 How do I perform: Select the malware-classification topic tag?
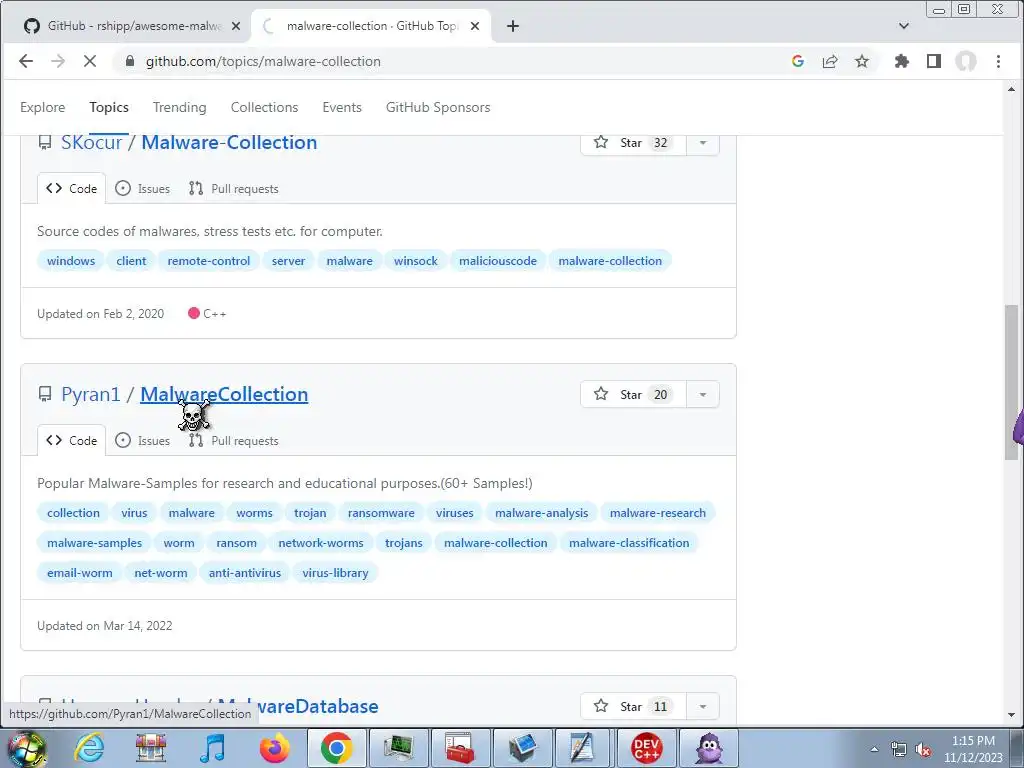pyautogui.click(x=629, y=543)
